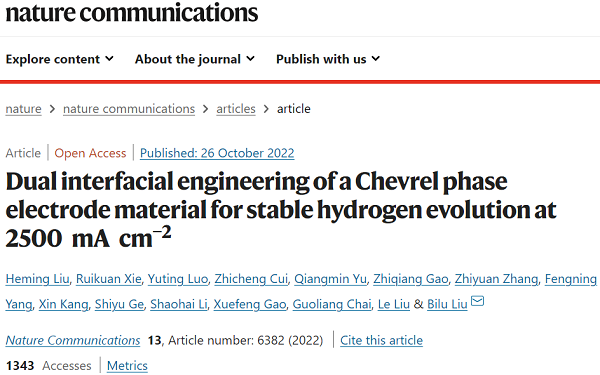Navigate to the articles breadcrumb

point(236,109)
